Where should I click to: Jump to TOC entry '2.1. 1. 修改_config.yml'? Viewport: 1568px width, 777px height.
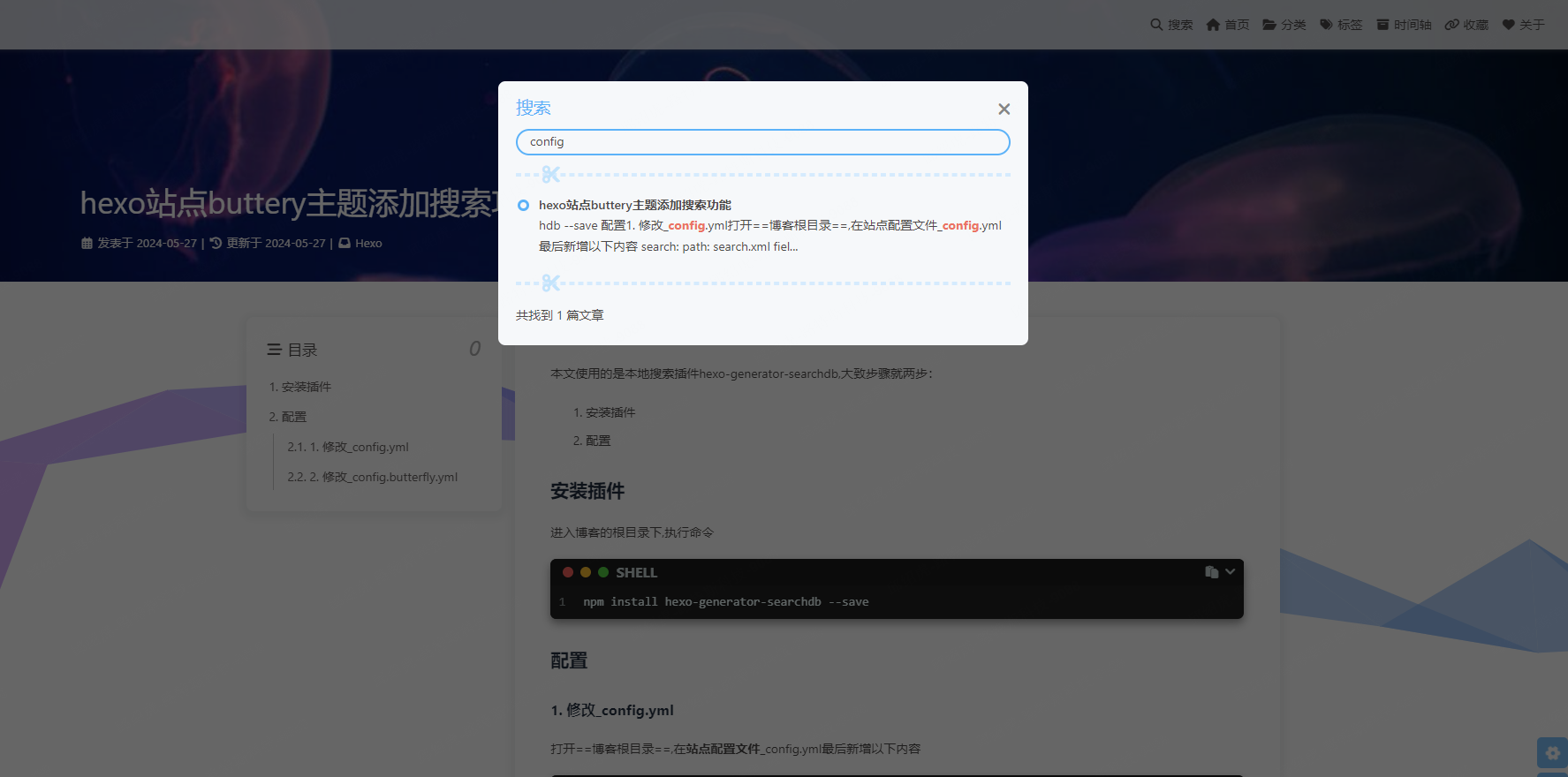pos(348,447)
